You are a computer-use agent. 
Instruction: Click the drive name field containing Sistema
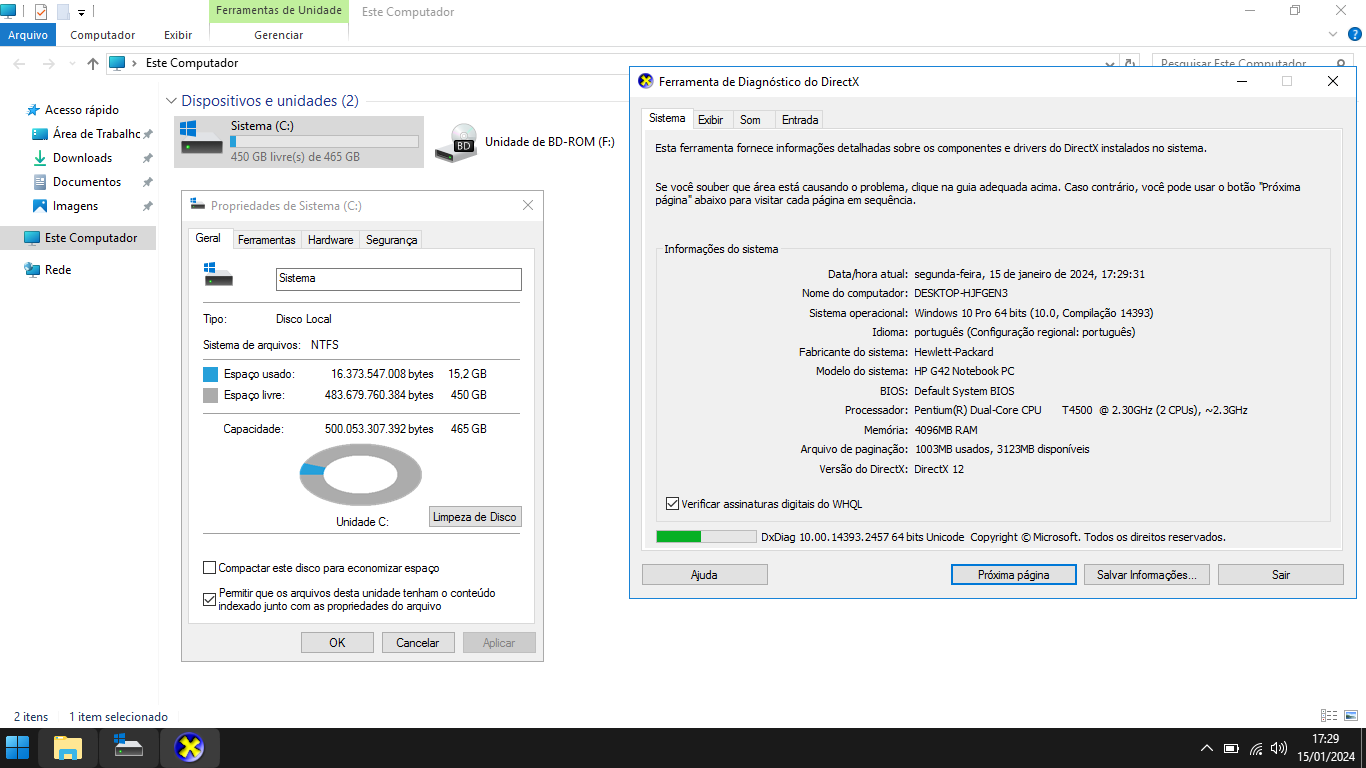[x=399, y=279]
